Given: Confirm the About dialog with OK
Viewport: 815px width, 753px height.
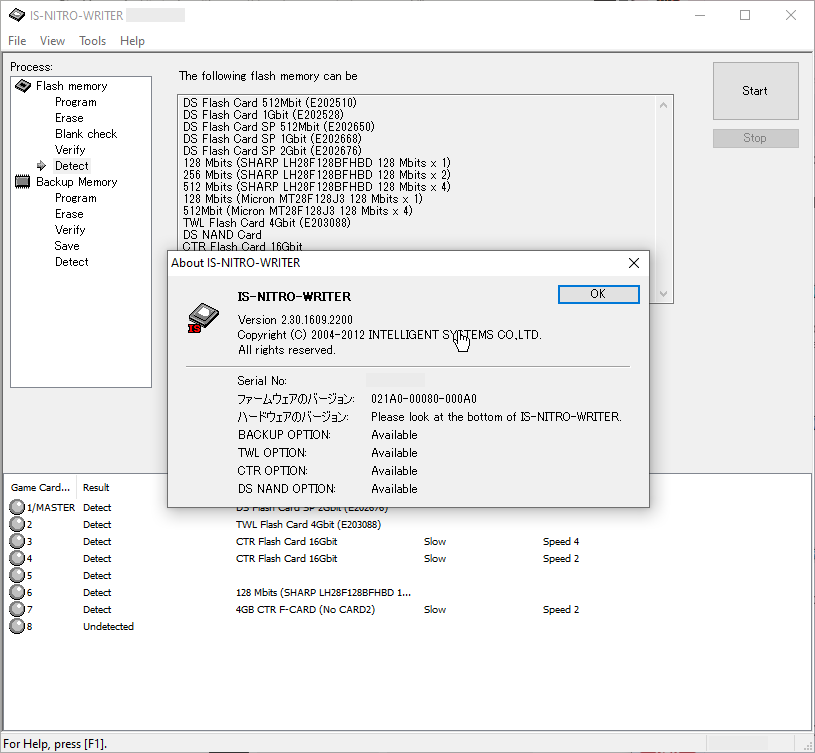Looking at the screenshot, I should tap(598, 294).
